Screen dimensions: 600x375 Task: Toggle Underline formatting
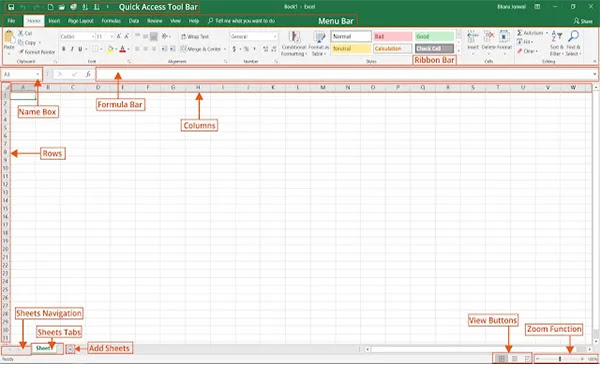point(80,49)
